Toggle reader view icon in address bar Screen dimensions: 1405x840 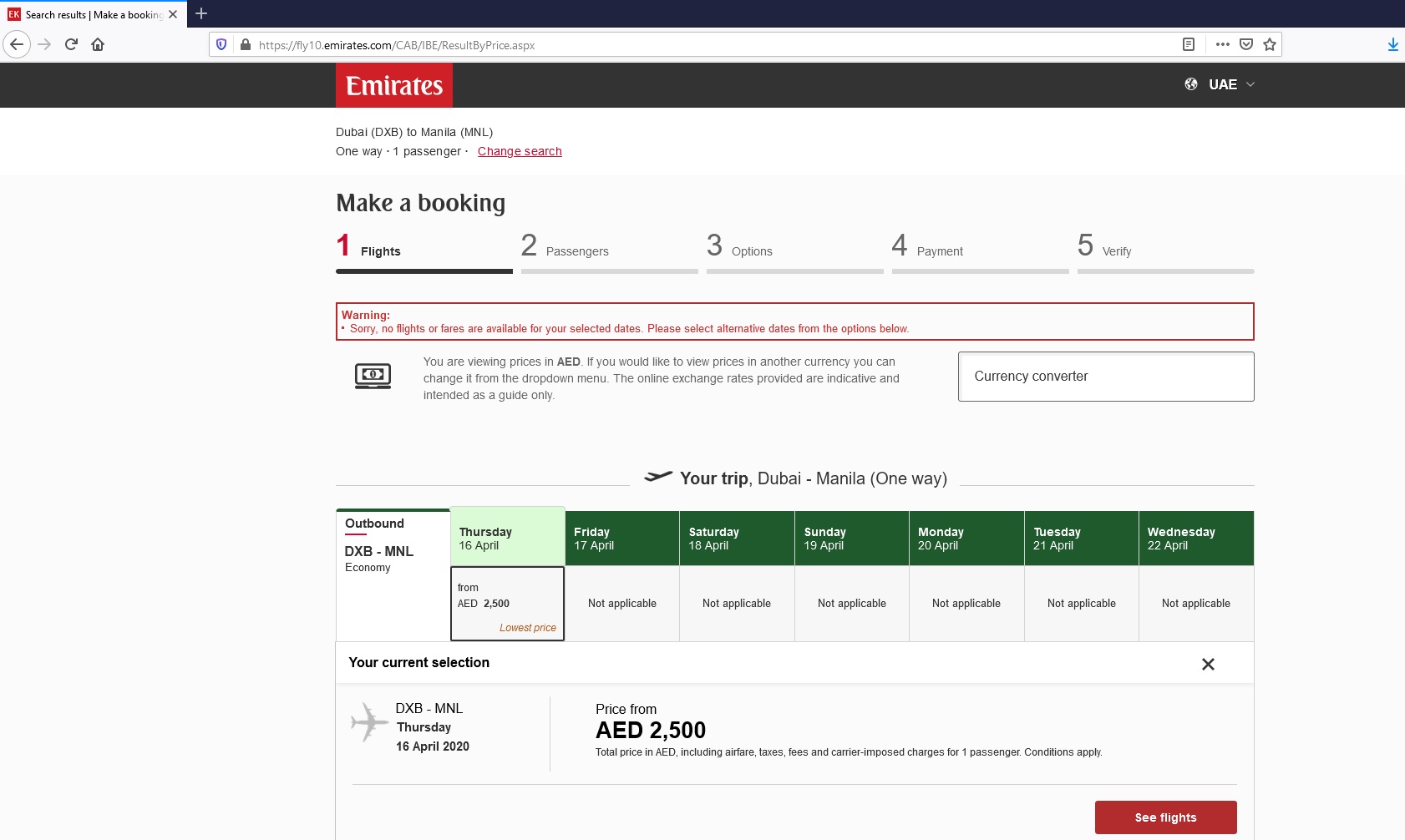pos(1188,44)
